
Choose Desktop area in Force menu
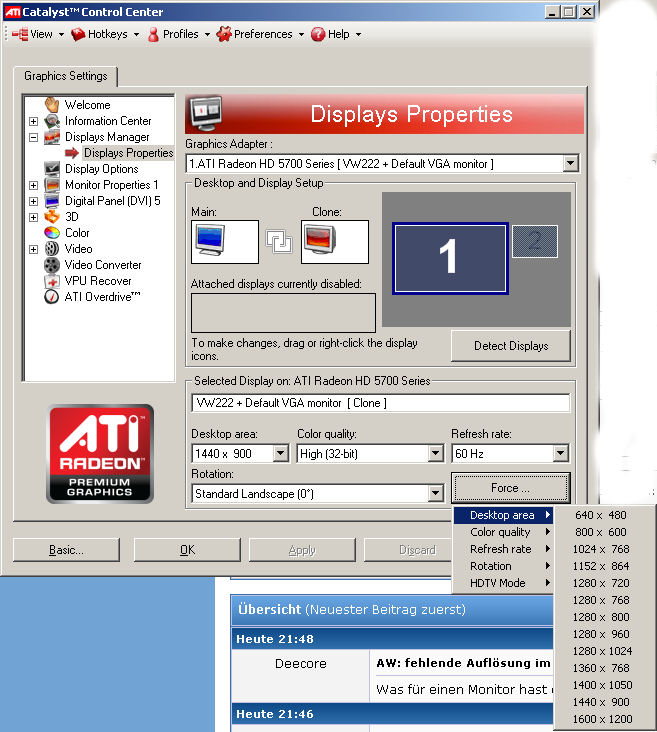pyautogui.click(x=503, y=515)
